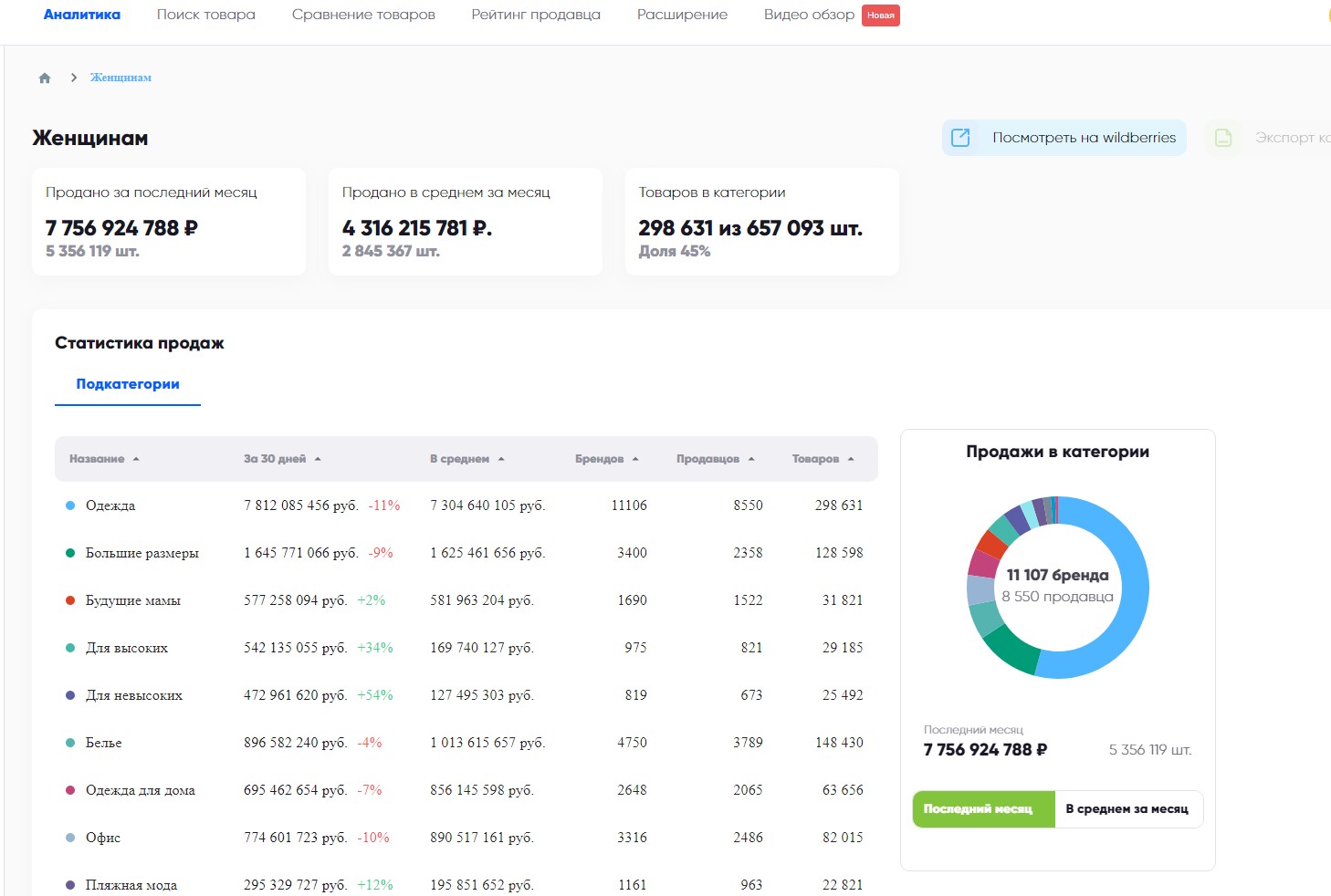The width and height of the screenshot is (1331, 896).
Task: Open the Расширение menu item
Action: pyautogui.click(x=682, y=15)
